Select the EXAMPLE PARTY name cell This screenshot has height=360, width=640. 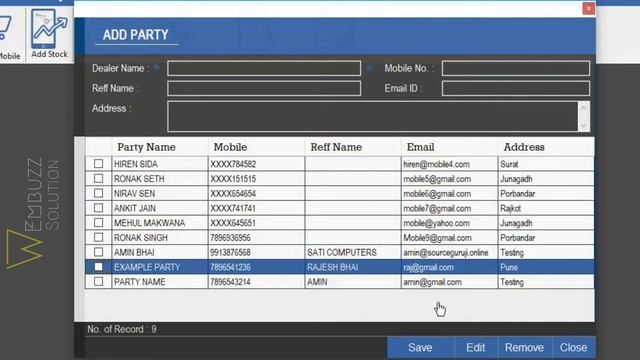(x=160, y=267)
